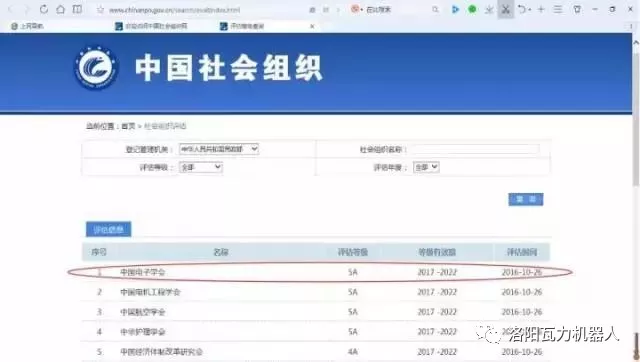Open the 评估等级 dropdown
This screenshot has width=640, height=362.
pyautogui.click(x=201, y=167)
